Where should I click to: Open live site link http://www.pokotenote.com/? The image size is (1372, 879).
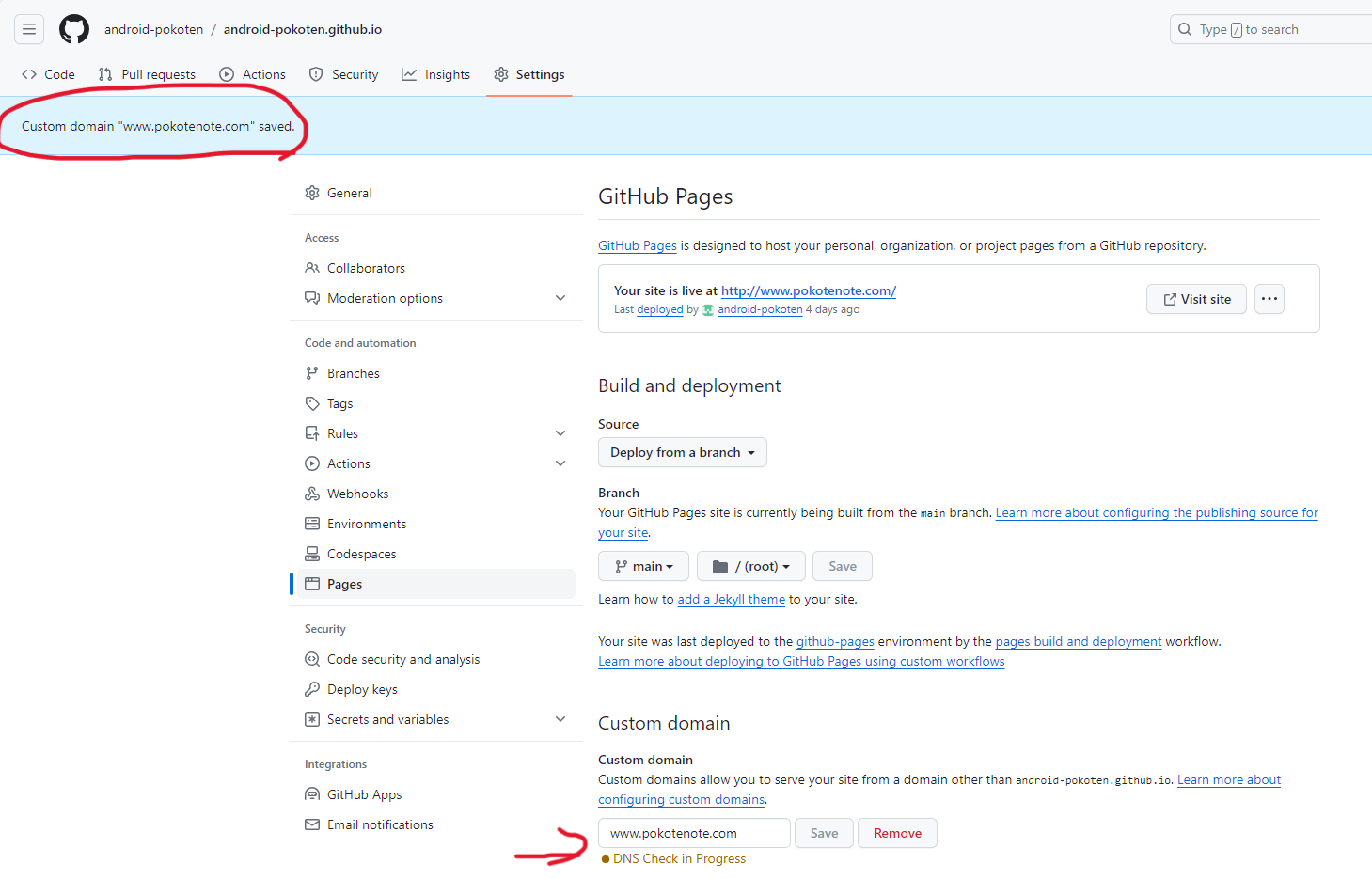click(809, 290)
